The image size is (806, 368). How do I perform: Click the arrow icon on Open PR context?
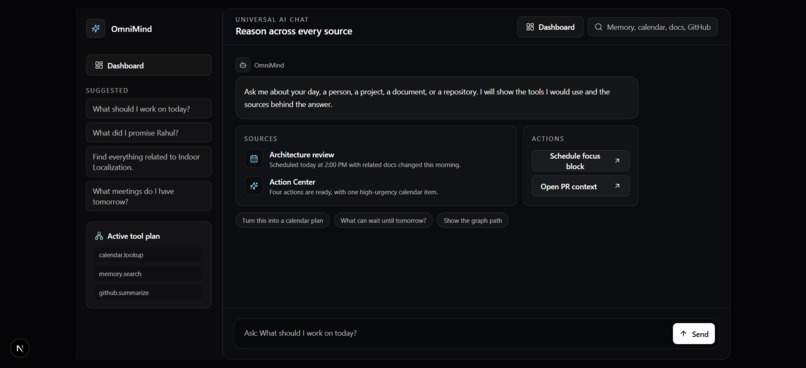click(617, 186)
